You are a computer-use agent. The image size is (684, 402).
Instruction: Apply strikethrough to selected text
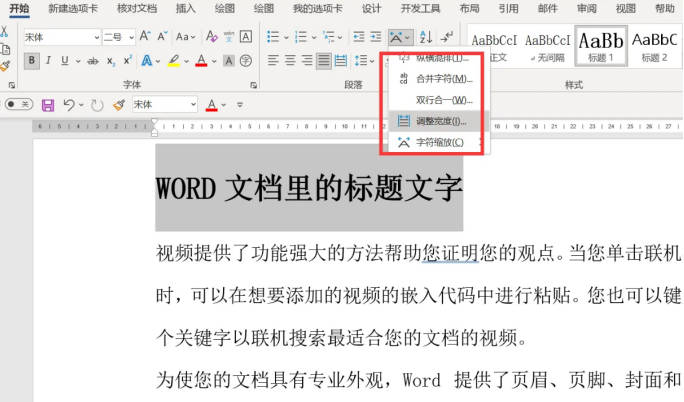pos(93,61)
